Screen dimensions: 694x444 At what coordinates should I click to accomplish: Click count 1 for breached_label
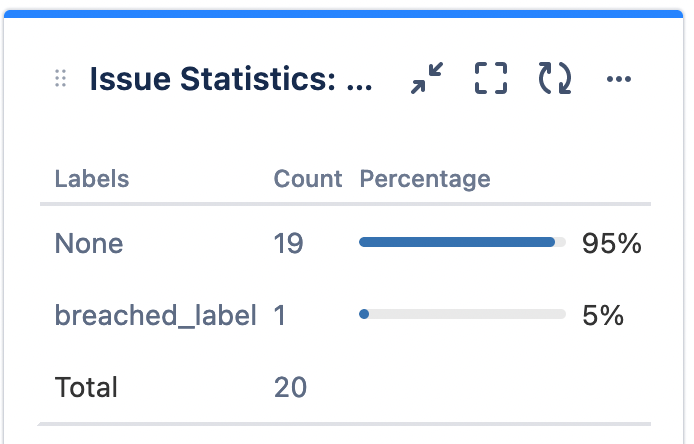pos(280,315)
